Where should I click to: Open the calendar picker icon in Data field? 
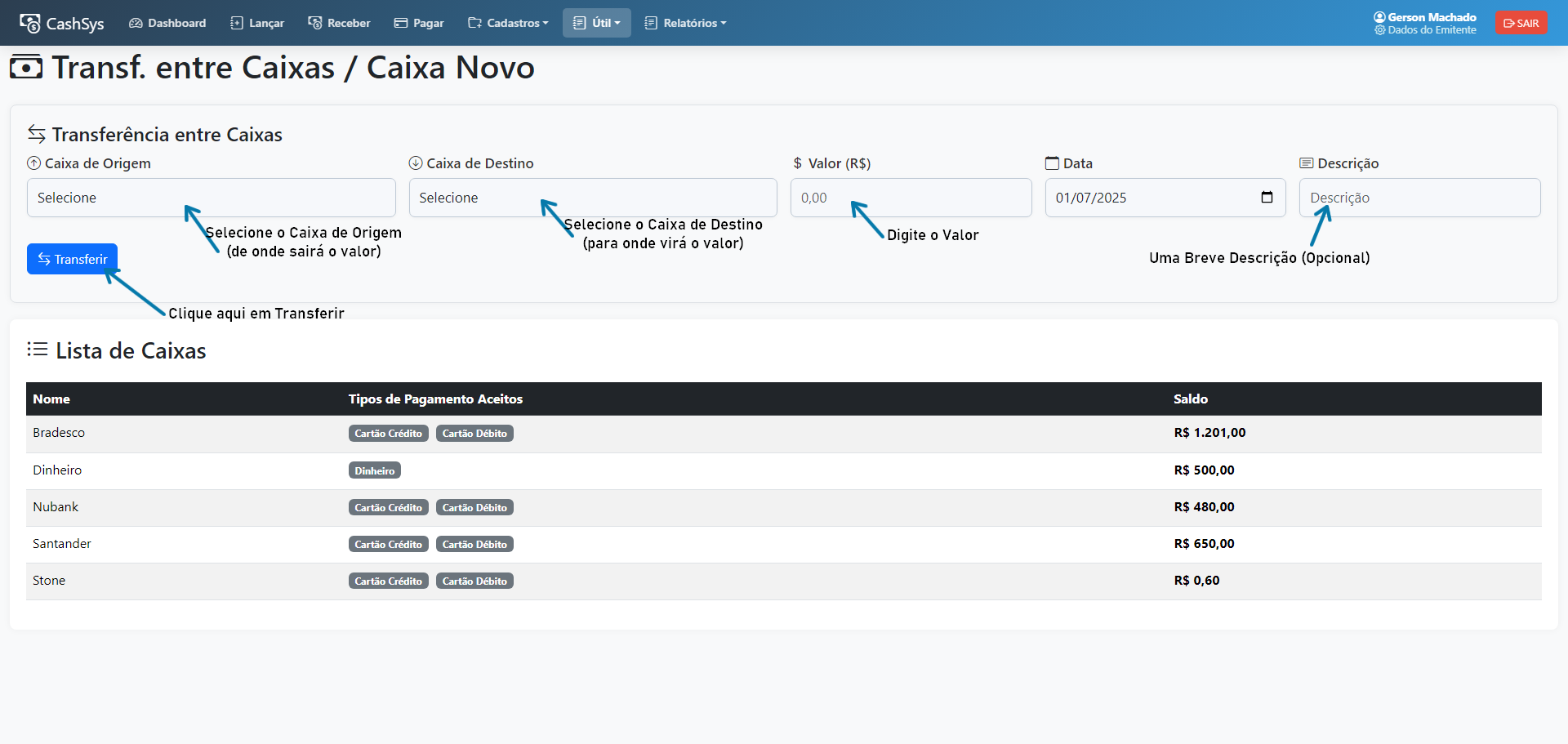point(1267,198)
